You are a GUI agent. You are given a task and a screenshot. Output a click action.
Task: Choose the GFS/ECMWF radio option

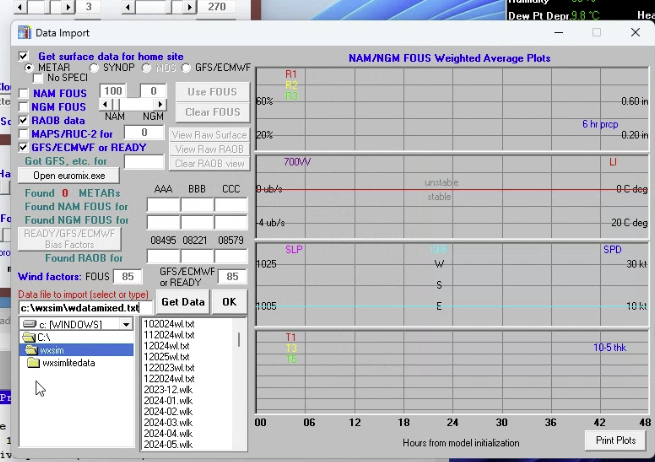click(186, 68)
